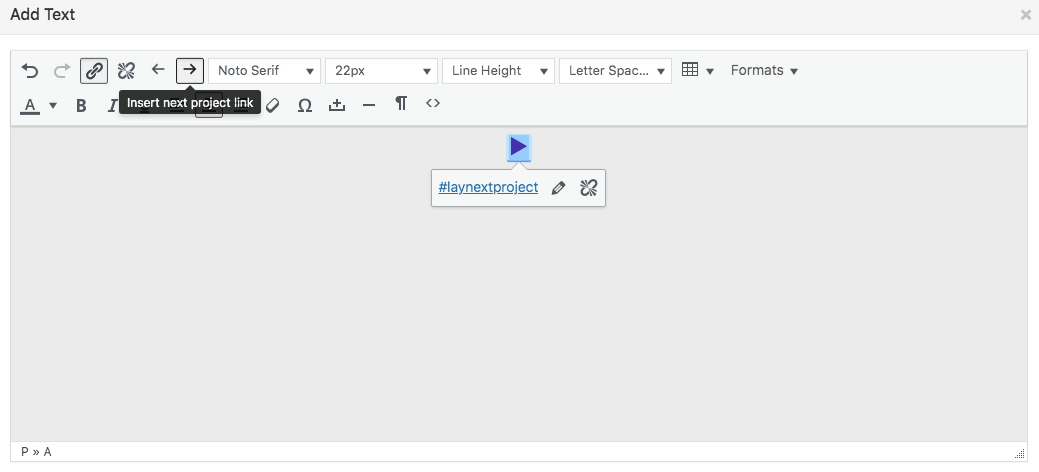Click the Insert next project link arrow
This screenshot has width=1039, height=472.
click(x=189, y=70)
